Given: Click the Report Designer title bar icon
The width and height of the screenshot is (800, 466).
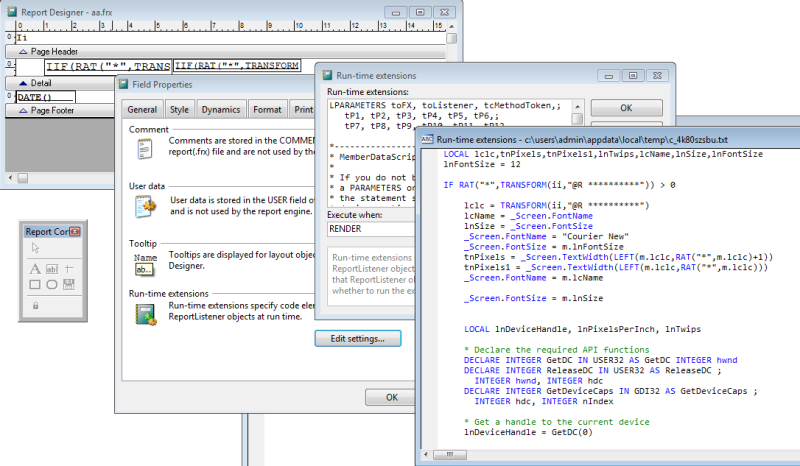Looking at the screenshot, I should click(12, 12).
